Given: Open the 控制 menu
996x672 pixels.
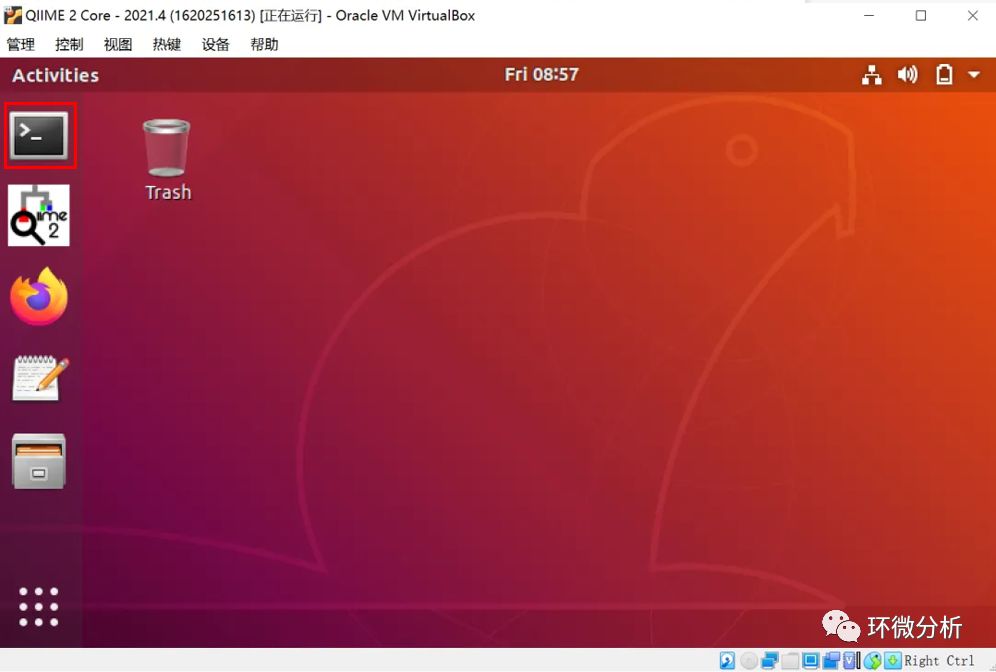Looking at the screenshot, I should pos(69,44).
